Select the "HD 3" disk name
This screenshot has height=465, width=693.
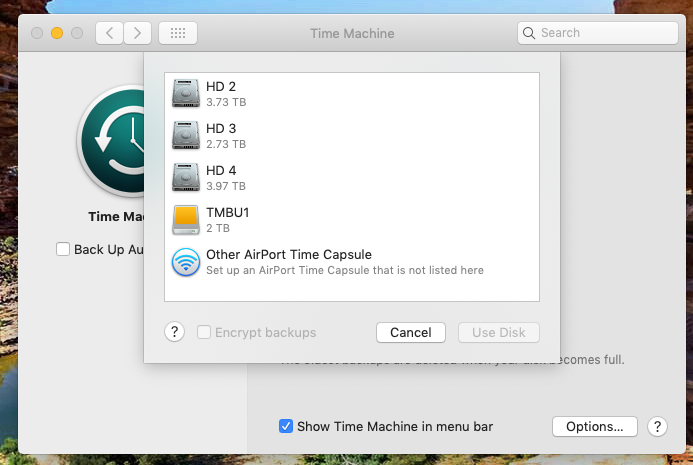[221, 129]
